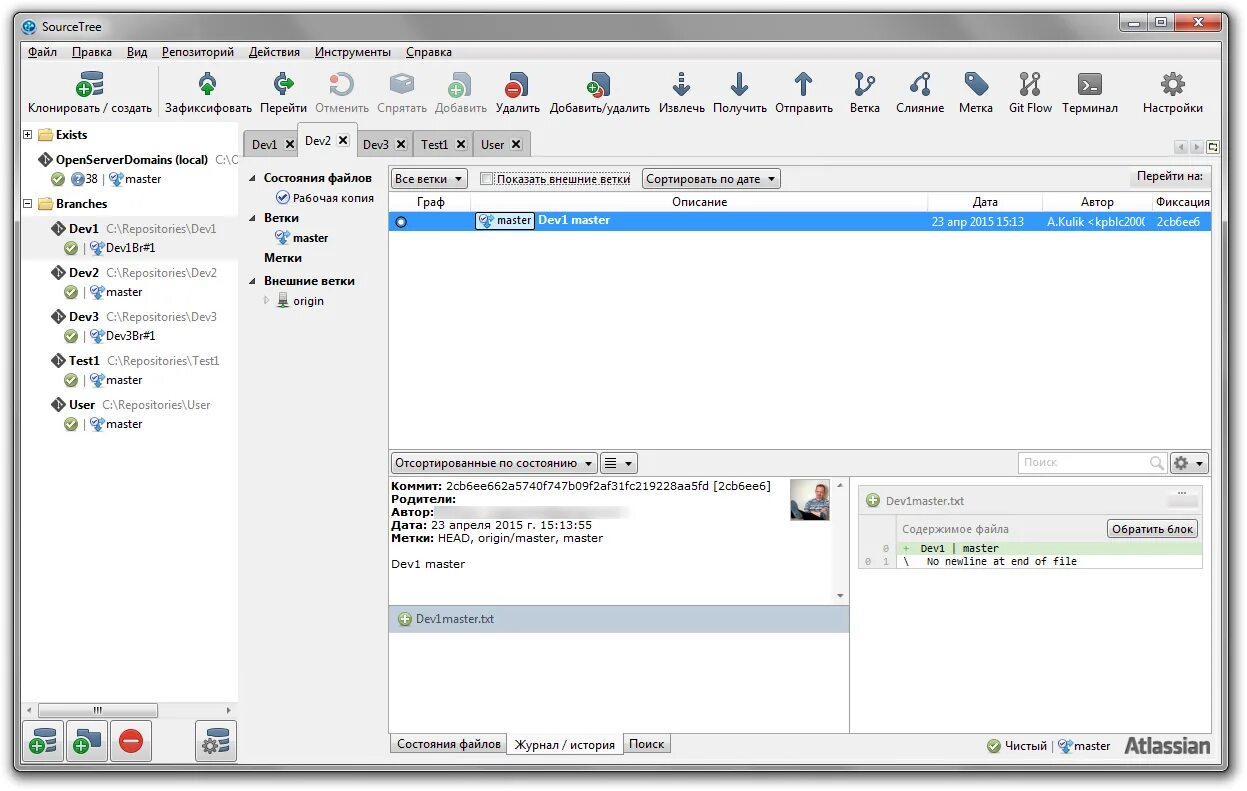Screen dimensions: 1247x791
Task: Select the master branch in sidebar Ветки
Action: (x=310, y=238)
